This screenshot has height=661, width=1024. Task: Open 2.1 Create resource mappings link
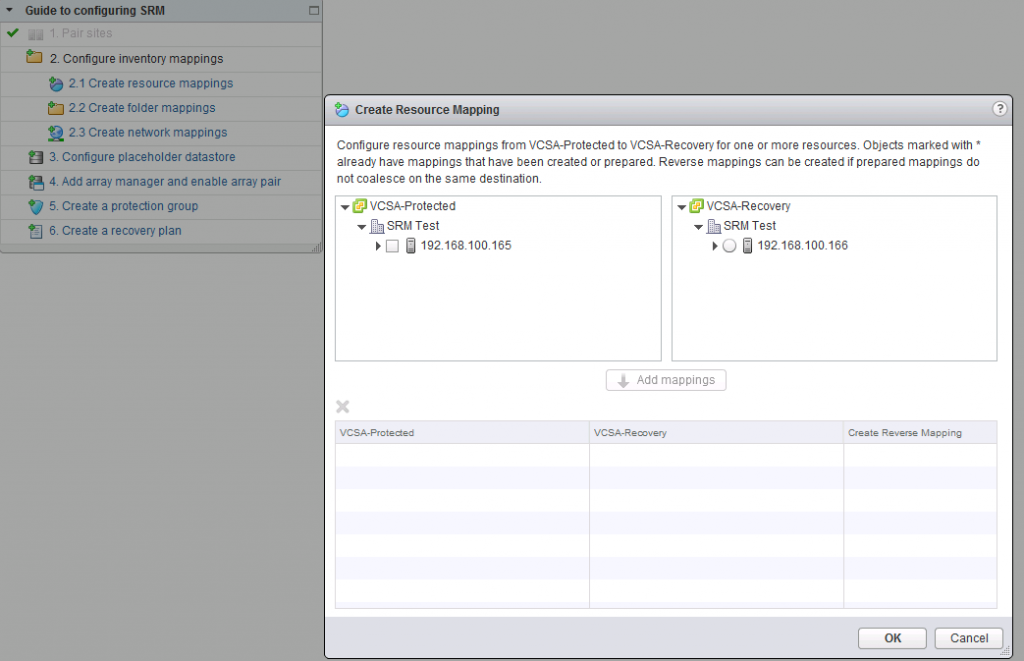[x=151, y=84]
